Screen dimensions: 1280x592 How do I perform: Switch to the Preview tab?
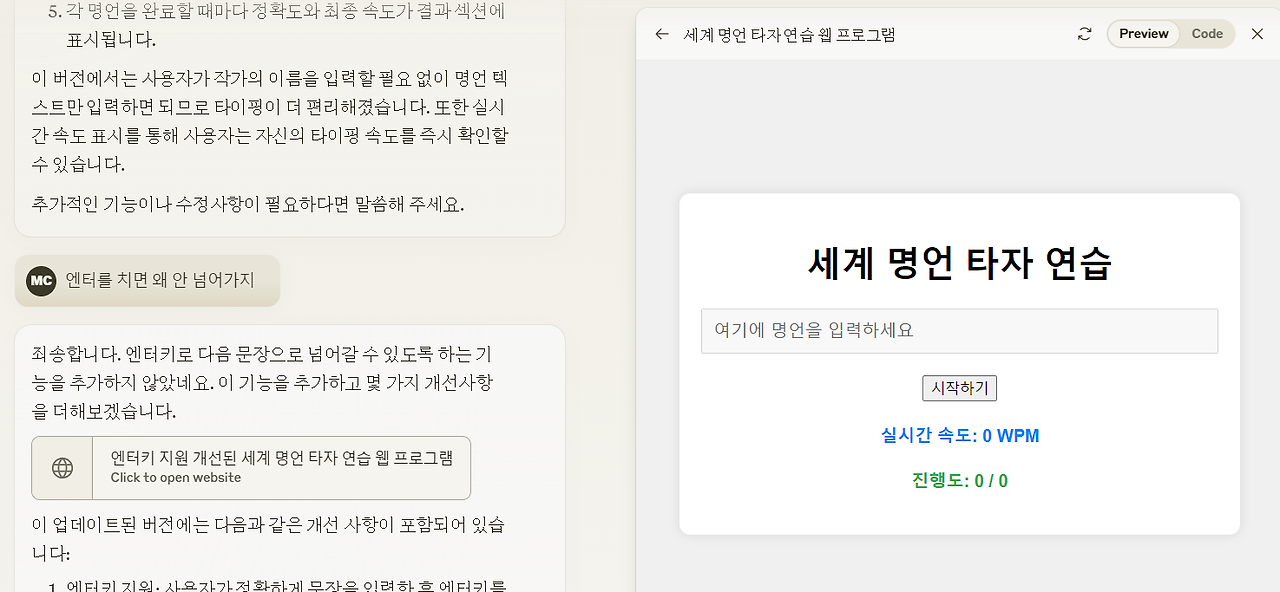pyautogui.click(x=1144, y=34)
